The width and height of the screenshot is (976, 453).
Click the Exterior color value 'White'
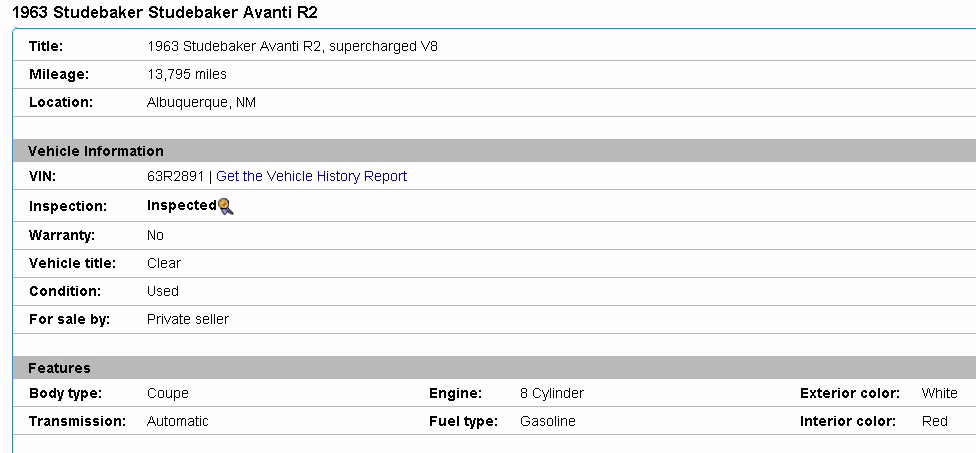[939, 393]
